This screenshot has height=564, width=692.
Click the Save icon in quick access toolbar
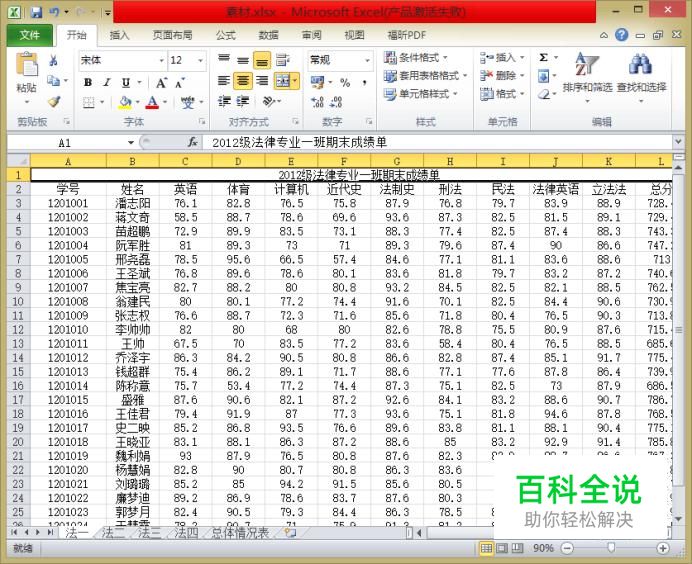click(x=36, y=12)
